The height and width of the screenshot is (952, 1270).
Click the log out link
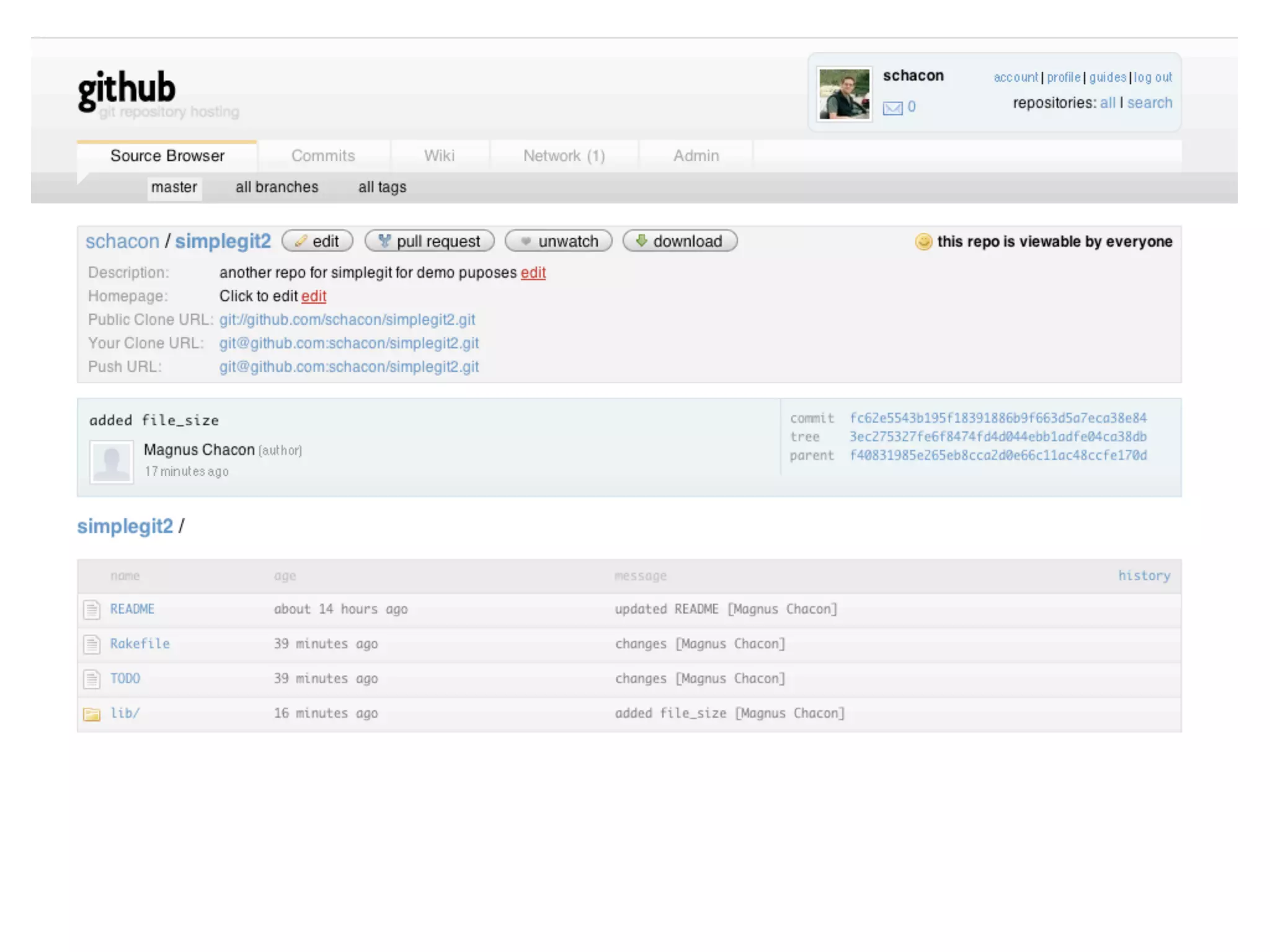click(1153, 77)
